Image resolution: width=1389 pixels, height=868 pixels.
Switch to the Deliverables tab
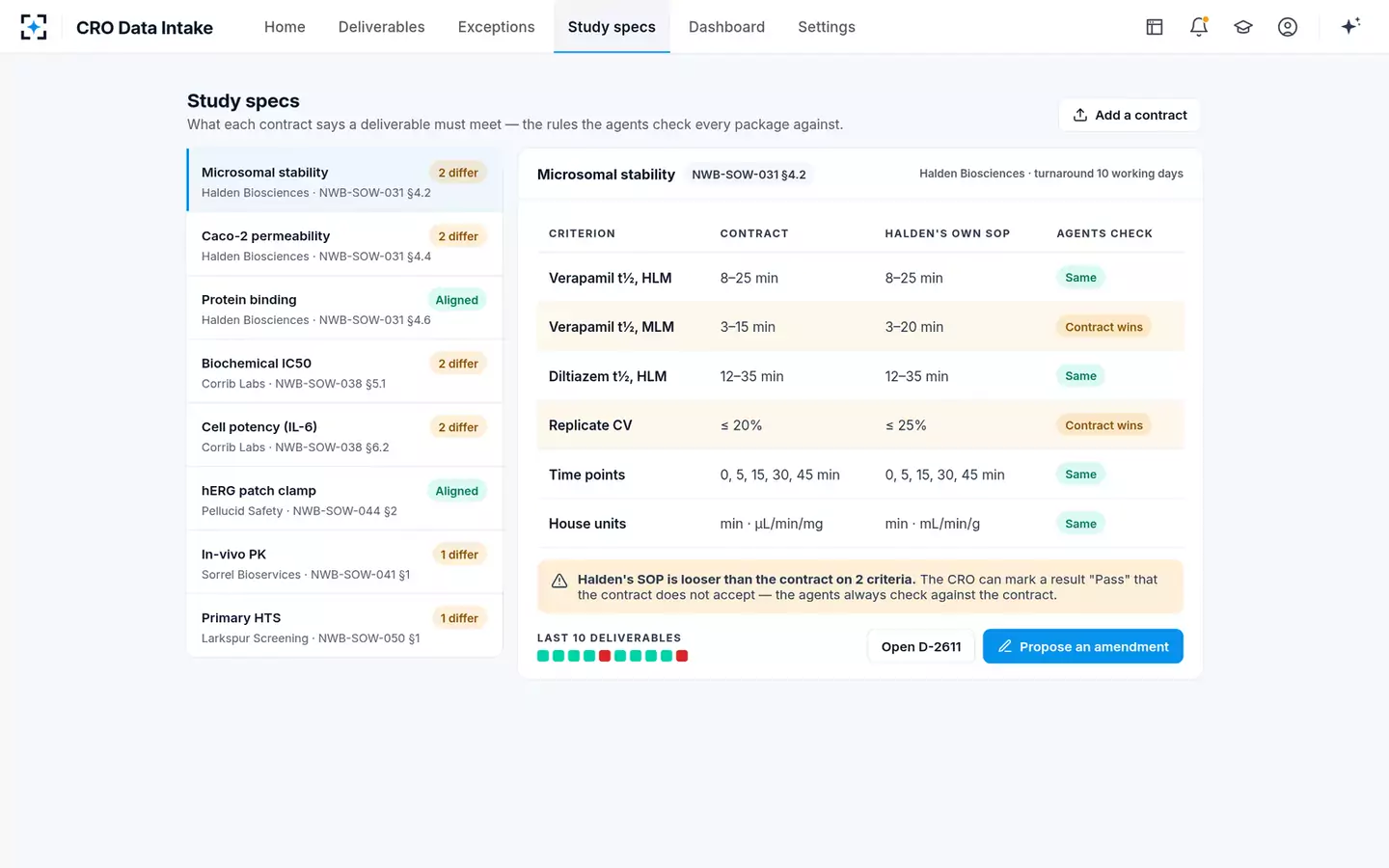381,27
